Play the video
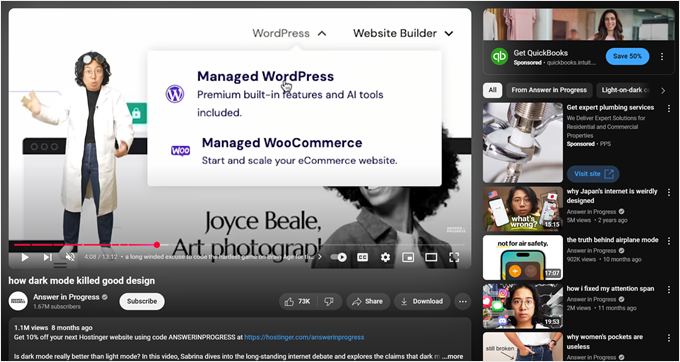Viewport: 680px width, 362px height. pos(25,258)
